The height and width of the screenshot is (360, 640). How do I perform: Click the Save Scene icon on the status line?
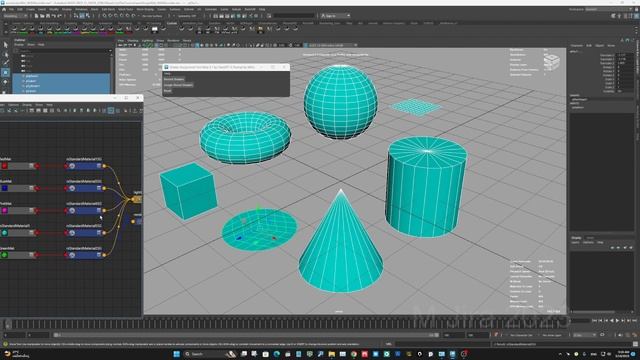coord(48,16)
